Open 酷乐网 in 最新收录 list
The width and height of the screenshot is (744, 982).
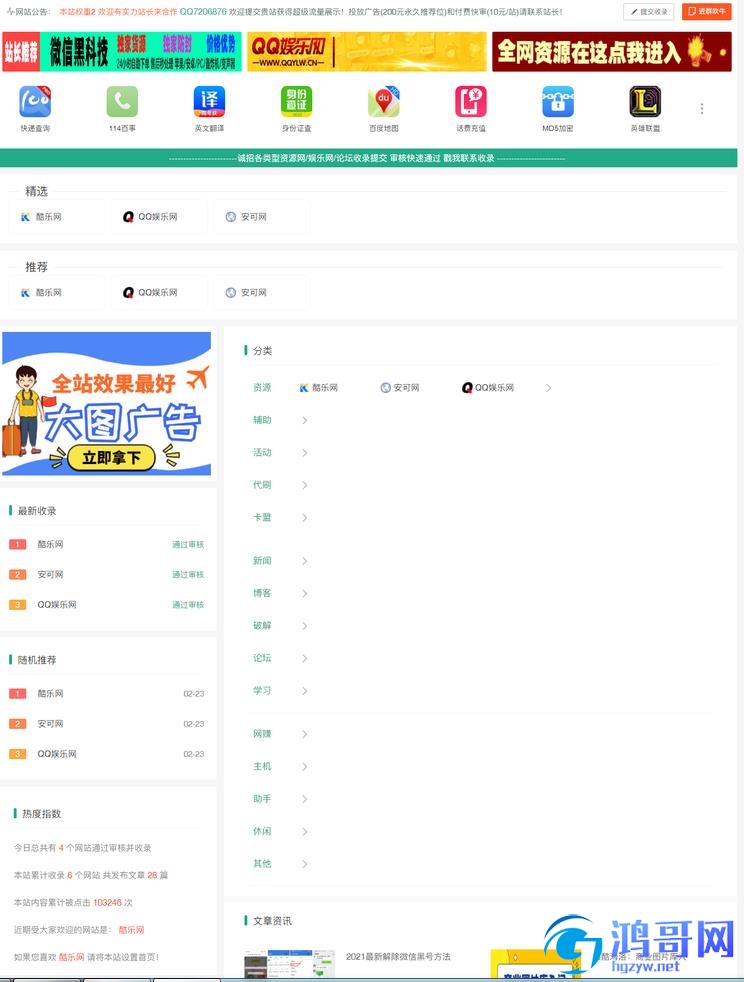[x=50, y=544]
